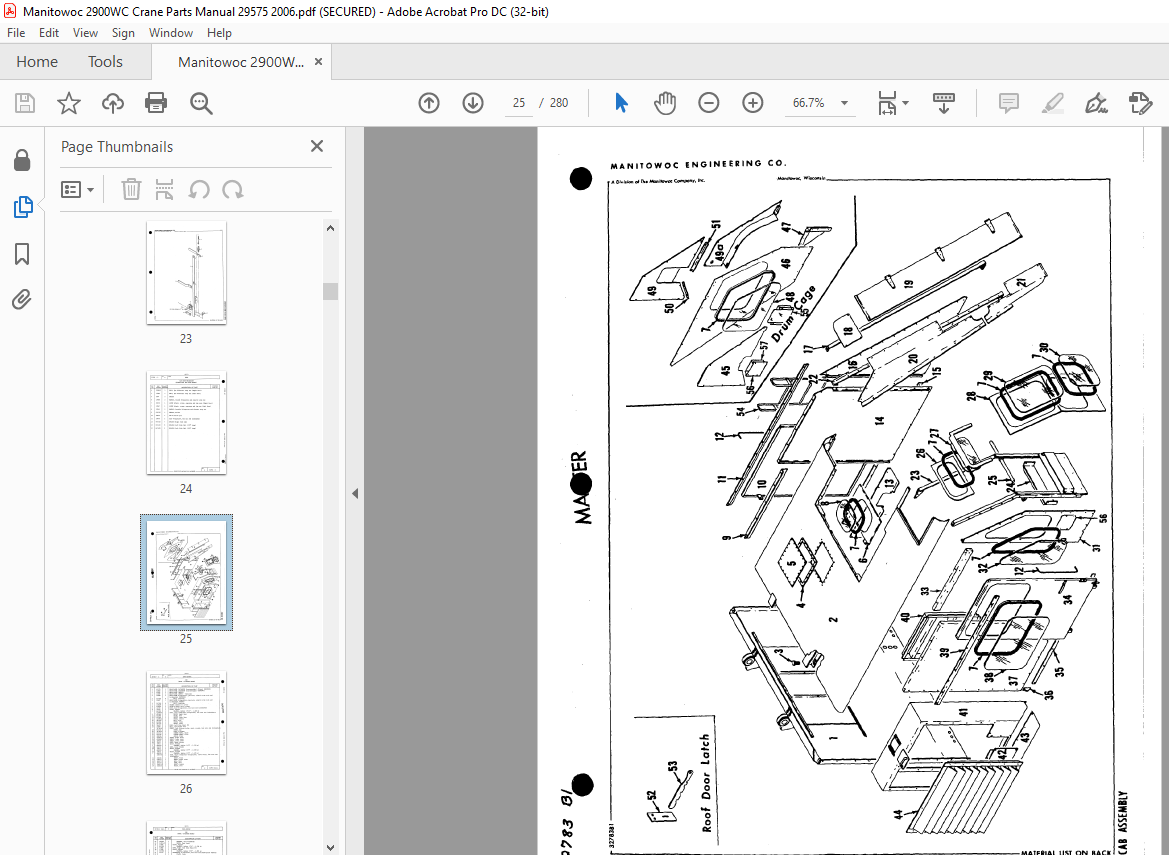Toggle the Page Thumbnails sidebar icon

[x=22, y=206]
